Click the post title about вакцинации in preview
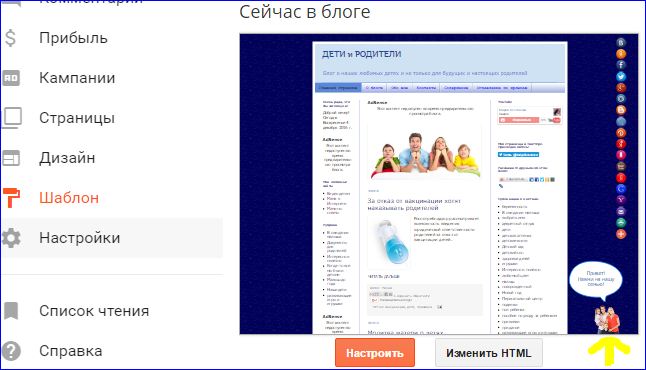This screenshot has height=370, width=646. pos(414,204)
